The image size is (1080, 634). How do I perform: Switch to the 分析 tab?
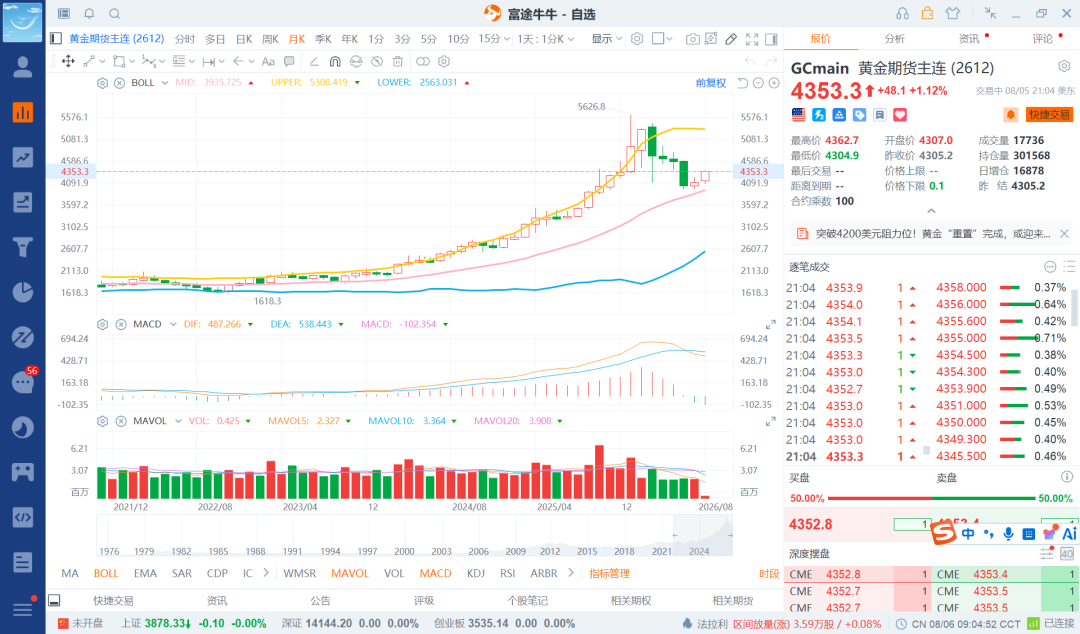point(894,39)
